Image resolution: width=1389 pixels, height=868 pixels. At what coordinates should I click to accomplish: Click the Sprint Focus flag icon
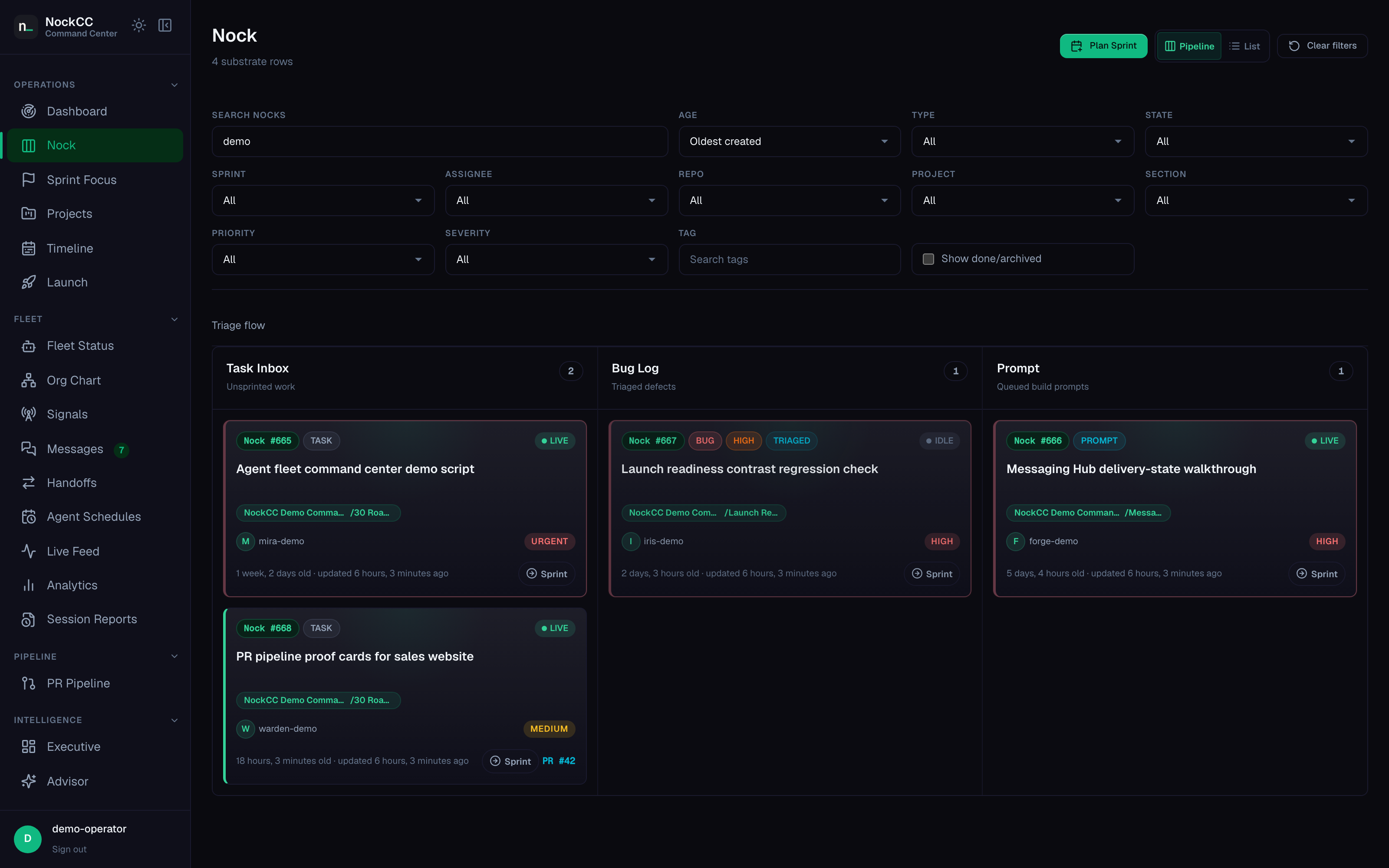tap(29, 180)
